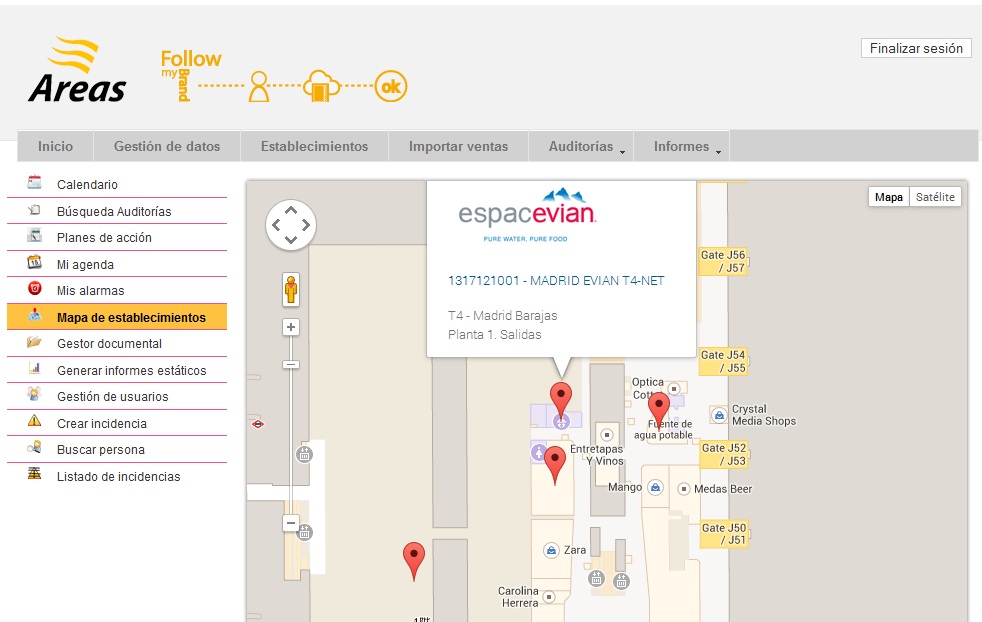Pan map up with the pan control's up arrow
Viewport: 982px width, 622px height.
291,210
